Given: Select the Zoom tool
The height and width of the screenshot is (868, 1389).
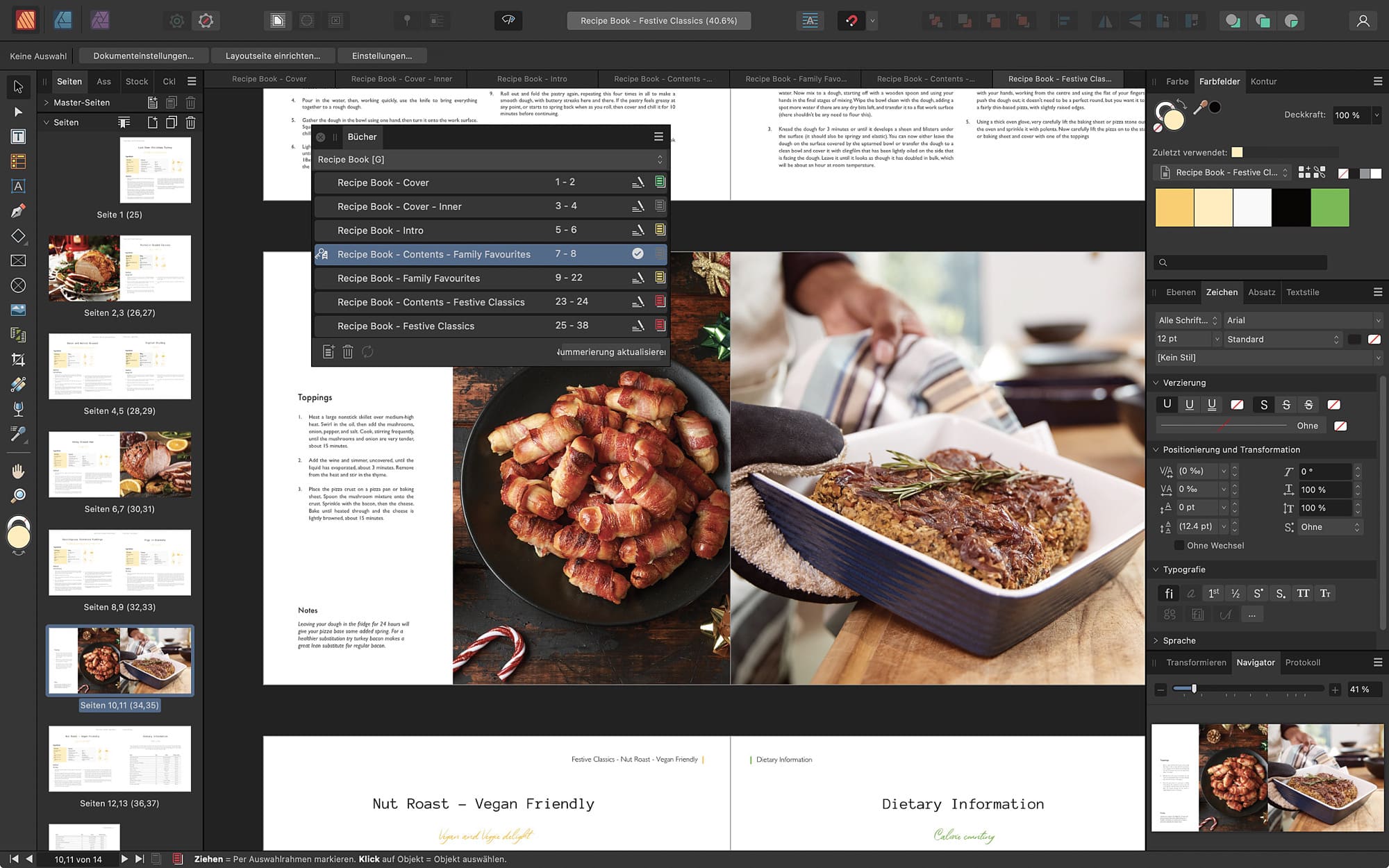Looking at the screenshot, I should click(x=18, y=495).
